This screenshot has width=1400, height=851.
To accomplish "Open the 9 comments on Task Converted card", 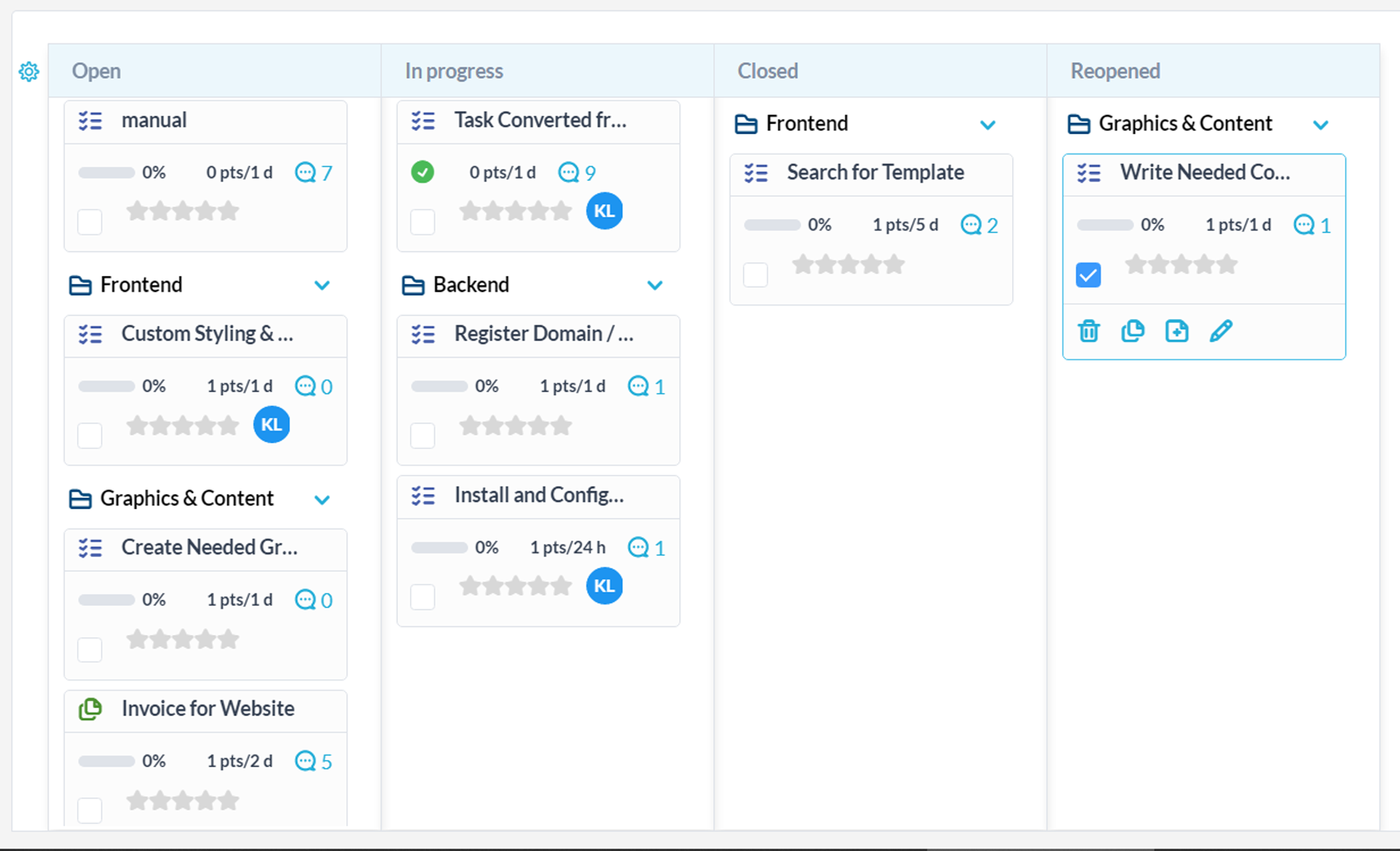I will 577,173.
